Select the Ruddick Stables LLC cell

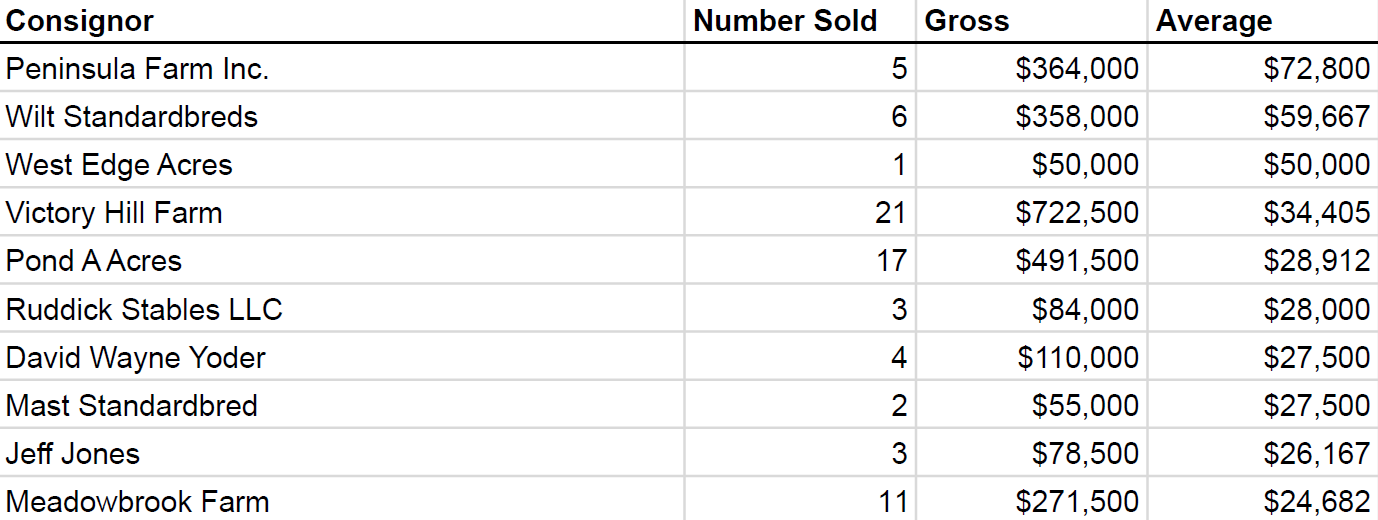point(342,308)
